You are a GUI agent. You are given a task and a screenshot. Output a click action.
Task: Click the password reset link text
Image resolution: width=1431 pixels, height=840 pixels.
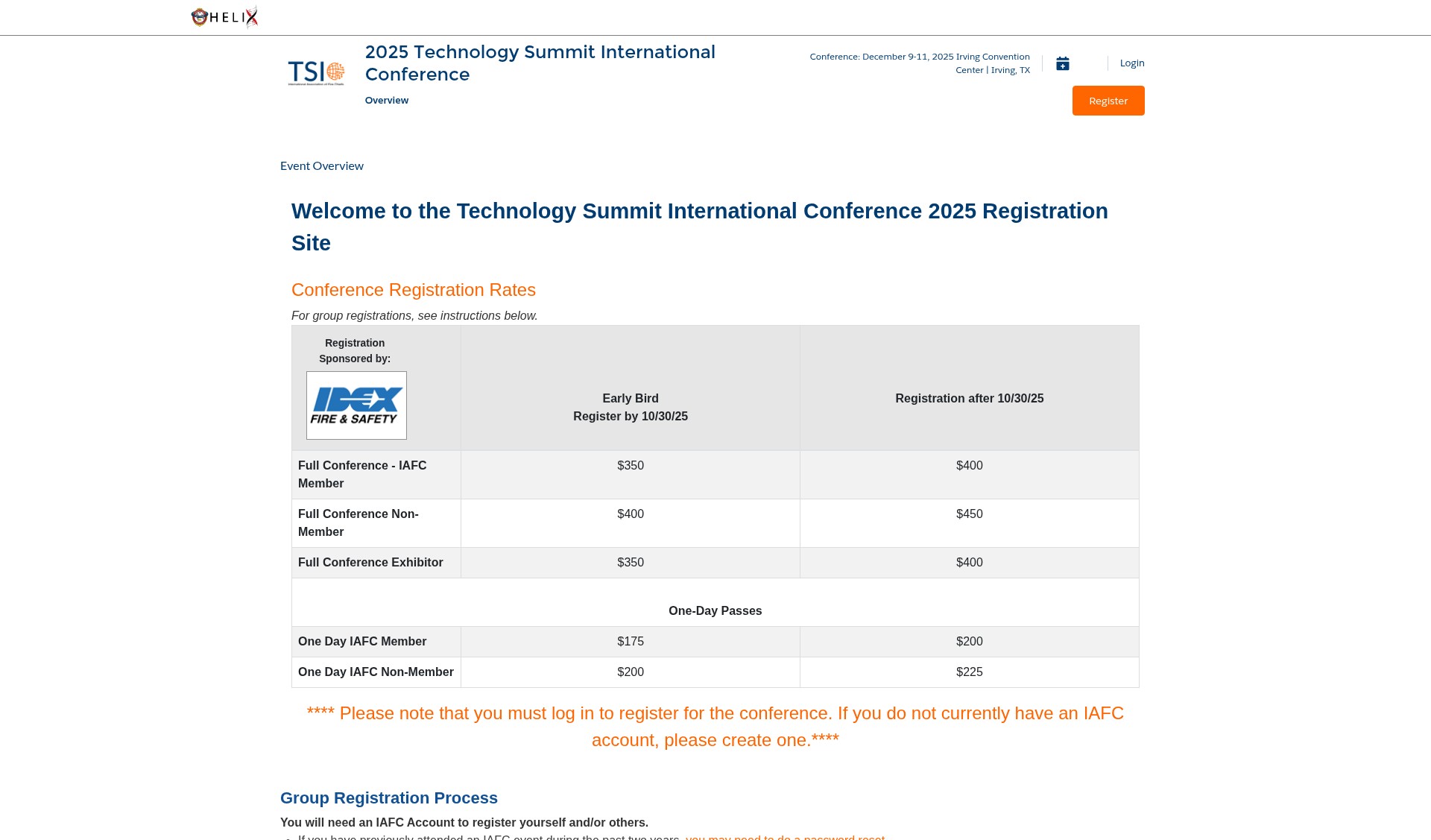click(x=786, y=837)
